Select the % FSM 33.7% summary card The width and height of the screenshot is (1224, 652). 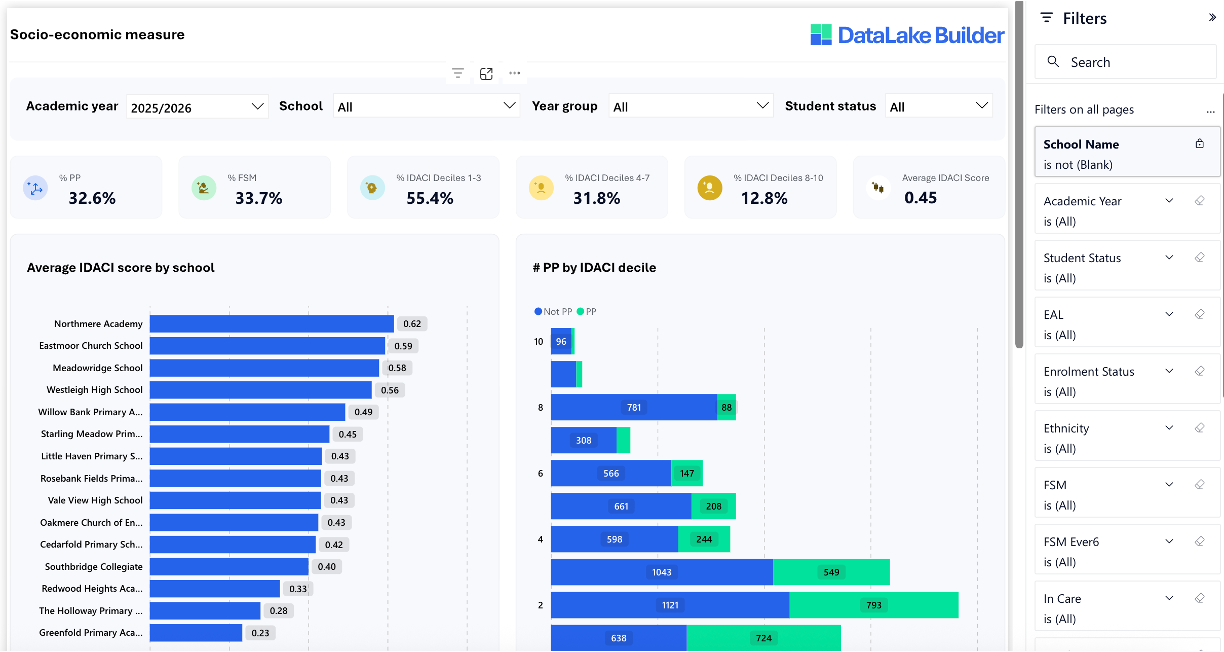click(x=254, y=187)
